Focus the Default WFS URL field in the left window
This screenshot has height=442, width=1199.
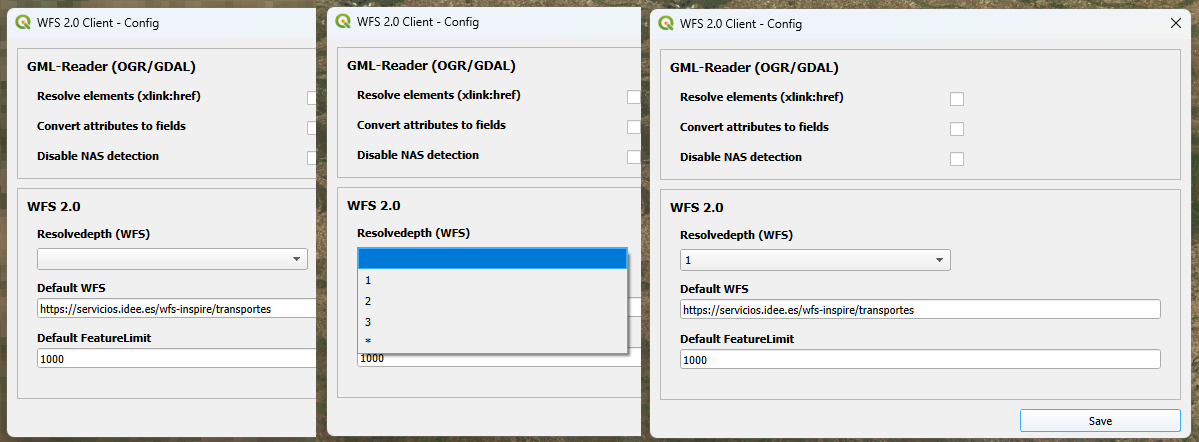point(176,309)
